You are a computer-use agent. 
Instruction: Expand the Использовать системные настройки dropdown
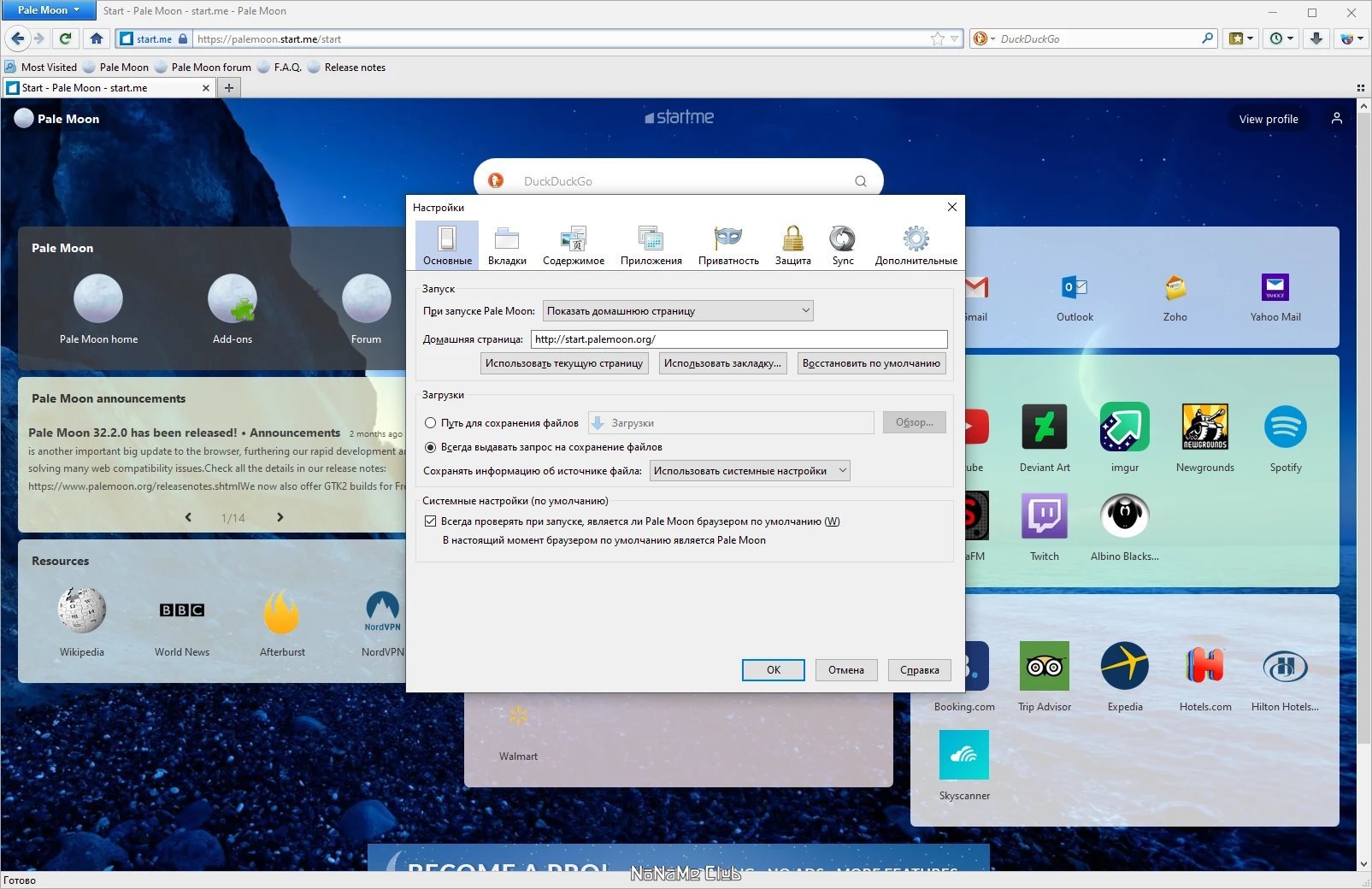coord(750,471)
